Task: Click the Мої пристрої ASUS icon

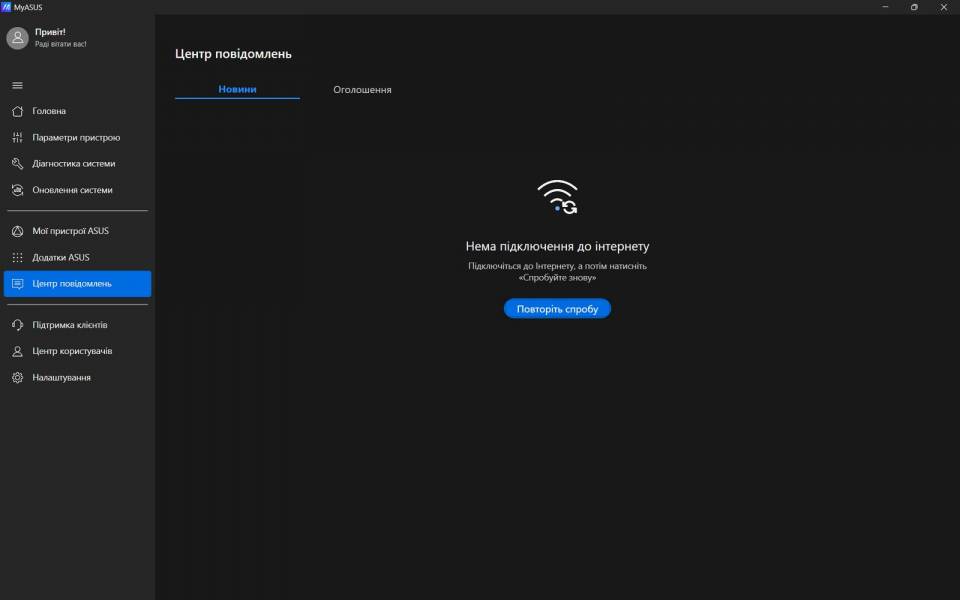Action: coord(17,231)
